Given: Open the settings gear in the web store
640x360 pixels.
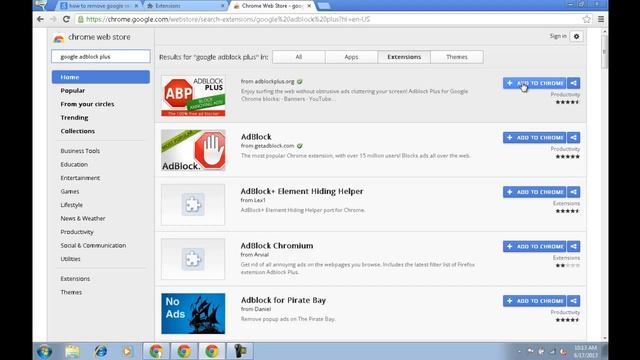Looking at the screenshot, I should (x=576, y=36).
